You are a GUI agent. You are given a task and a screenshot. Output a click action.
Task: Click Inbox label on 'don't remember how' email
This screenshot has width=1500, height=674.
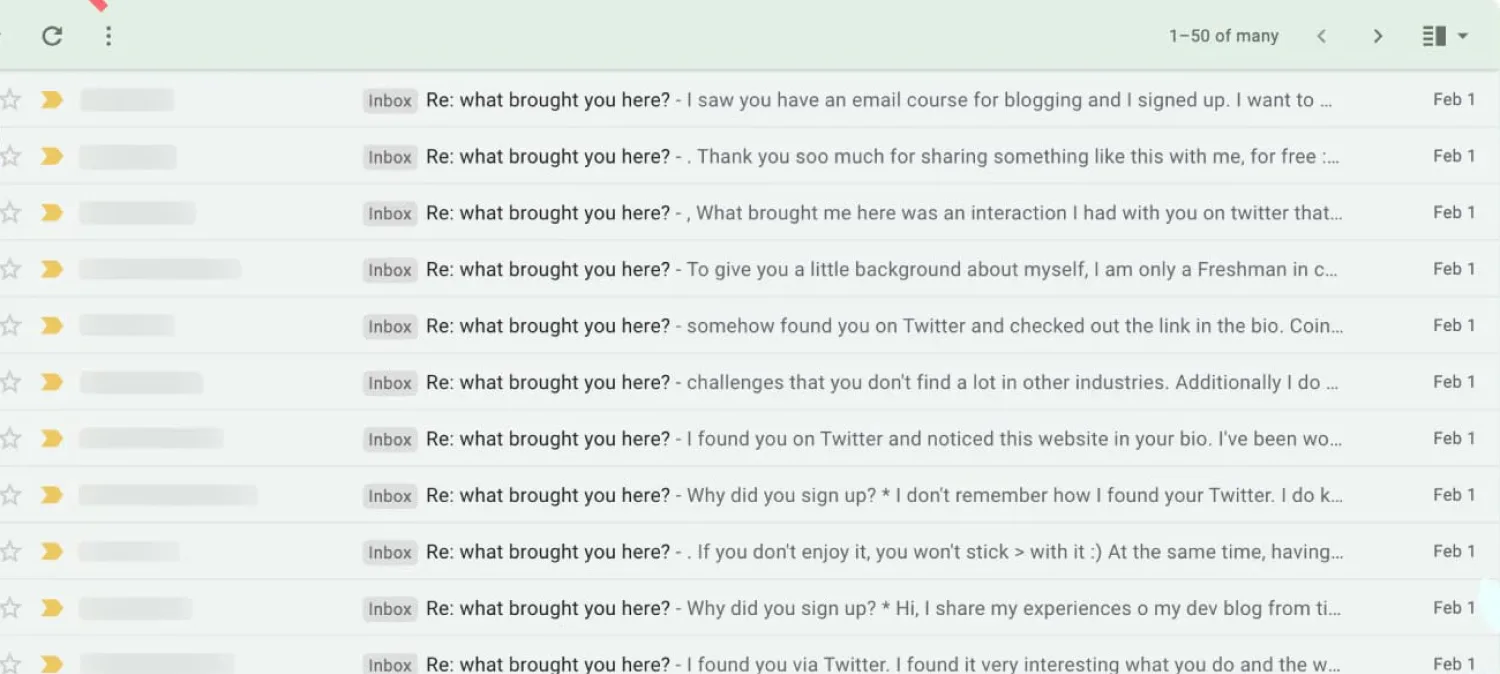[389, 496]
